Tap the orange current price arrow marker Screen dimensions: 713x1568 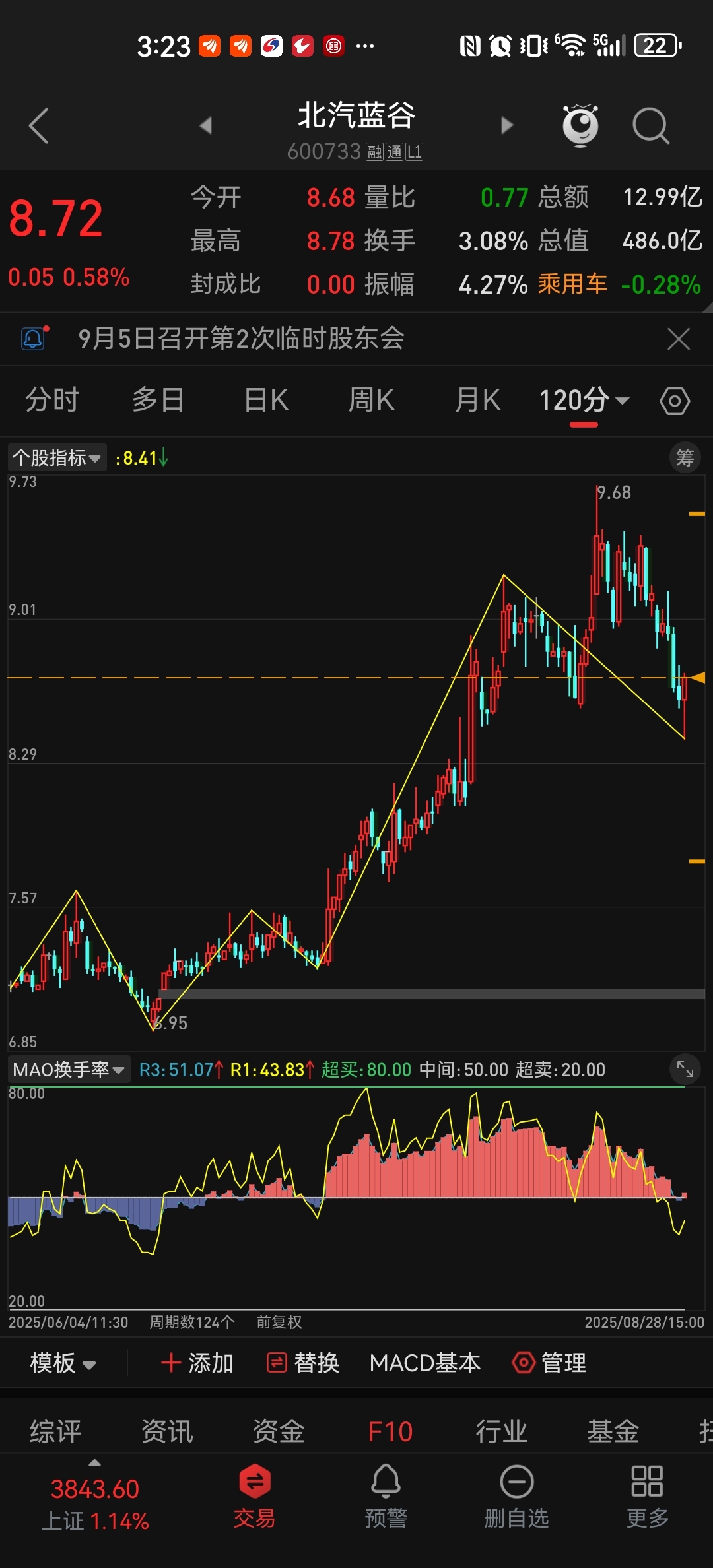click(x=698, y=677)
